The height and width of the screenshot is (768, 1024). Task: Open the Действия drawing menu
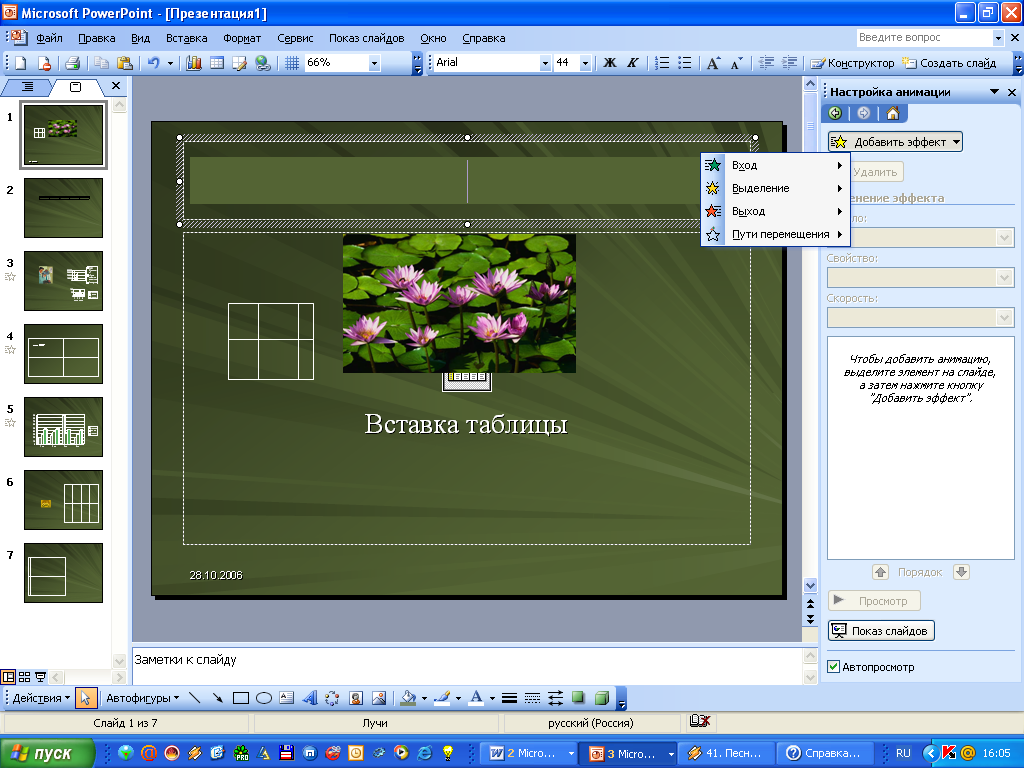[x=41, y=698]
